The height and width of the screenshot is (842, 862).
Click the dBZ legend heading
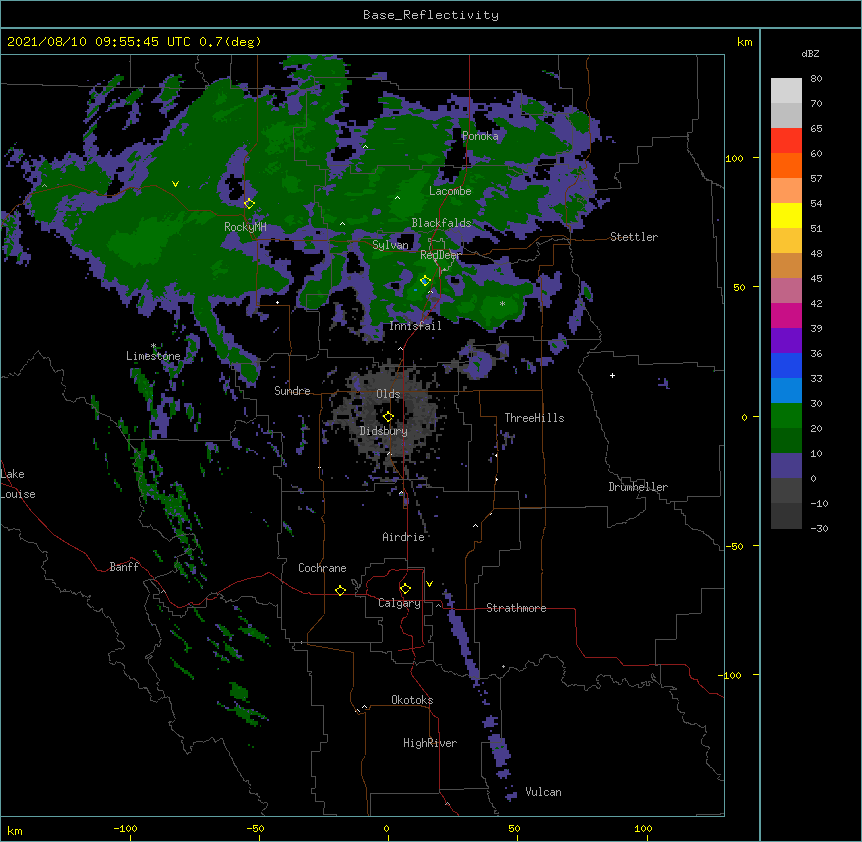pyautogui.click(x=810, y=53)
